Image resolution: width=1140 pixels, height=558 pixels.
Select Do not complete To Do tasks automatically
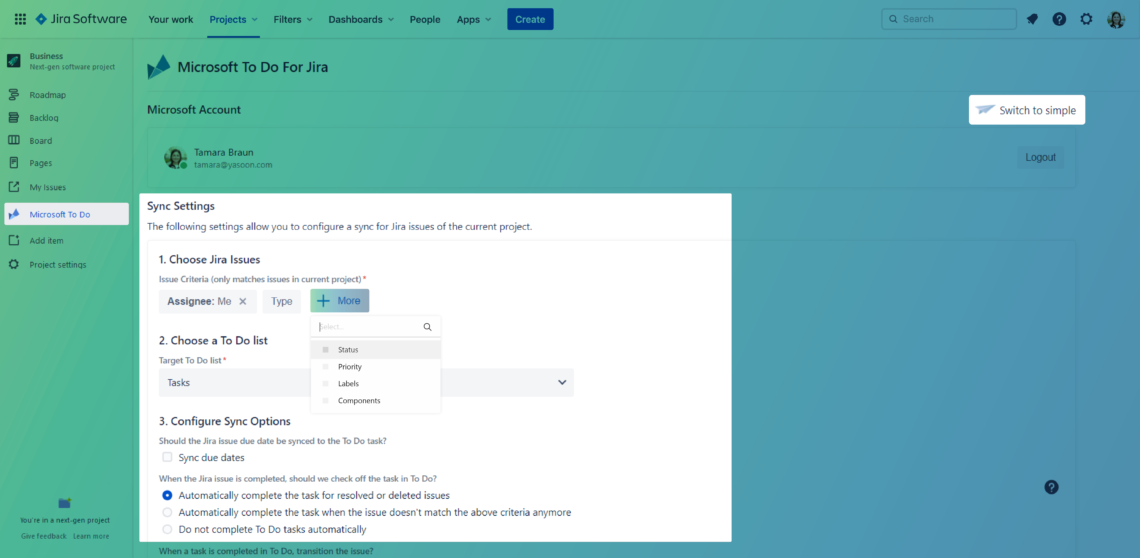[x=167, y=530]
